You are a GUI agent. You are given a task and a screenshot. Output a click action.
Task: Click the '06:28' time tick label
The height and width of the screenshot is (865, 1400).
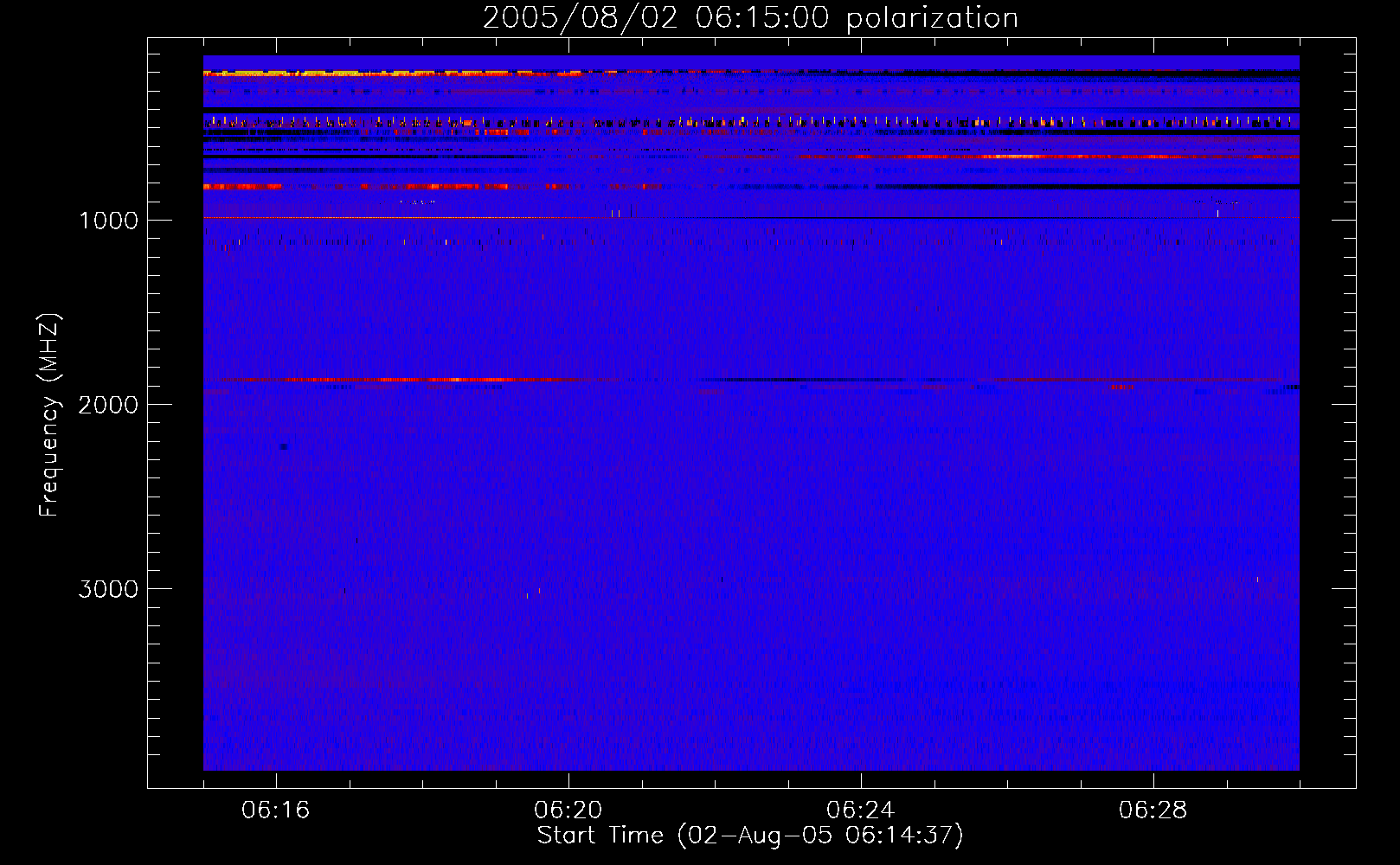1153,811
